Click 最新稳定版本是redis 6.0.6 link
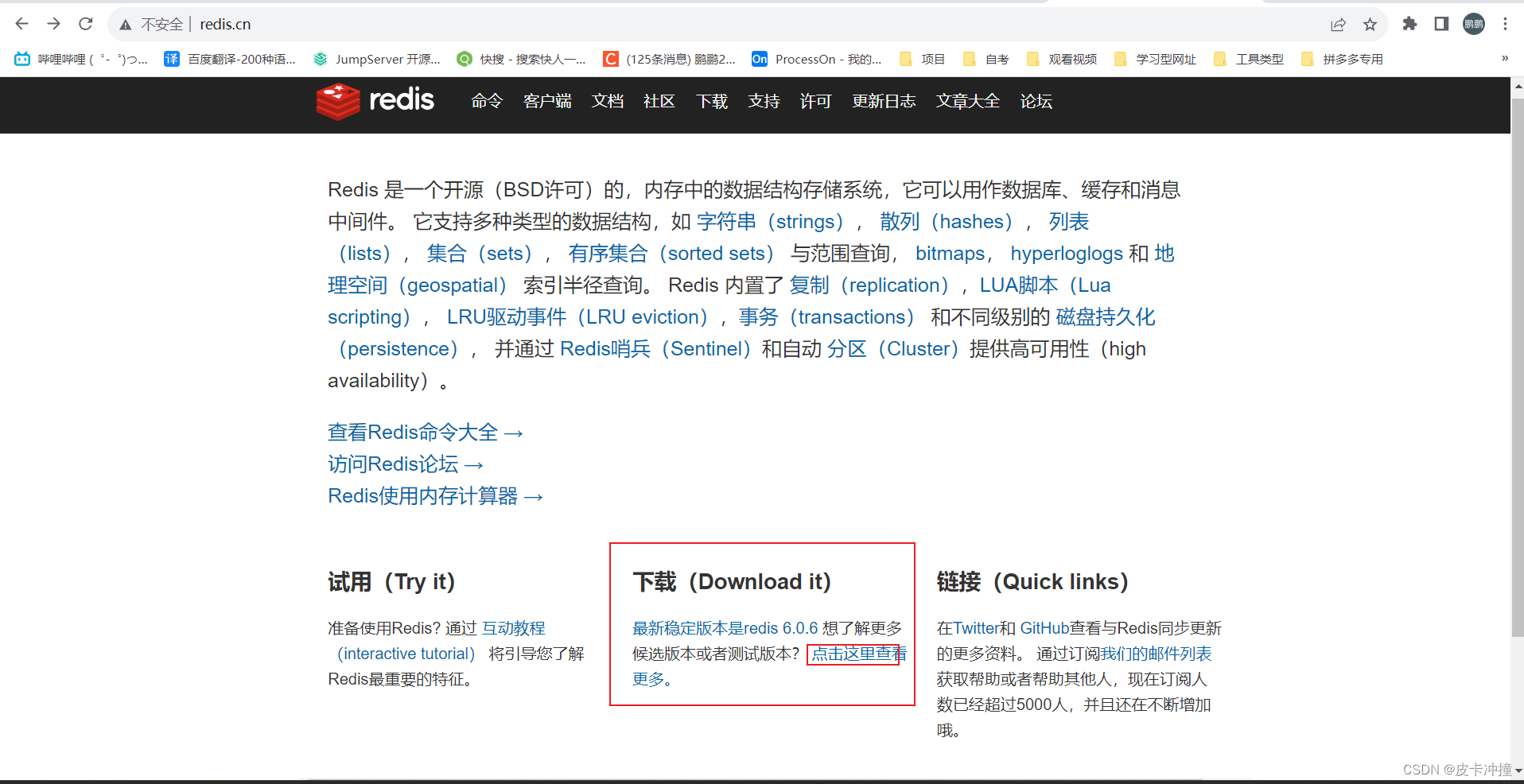This screenshot has height=784, width=1524. [x=725, y=628]
